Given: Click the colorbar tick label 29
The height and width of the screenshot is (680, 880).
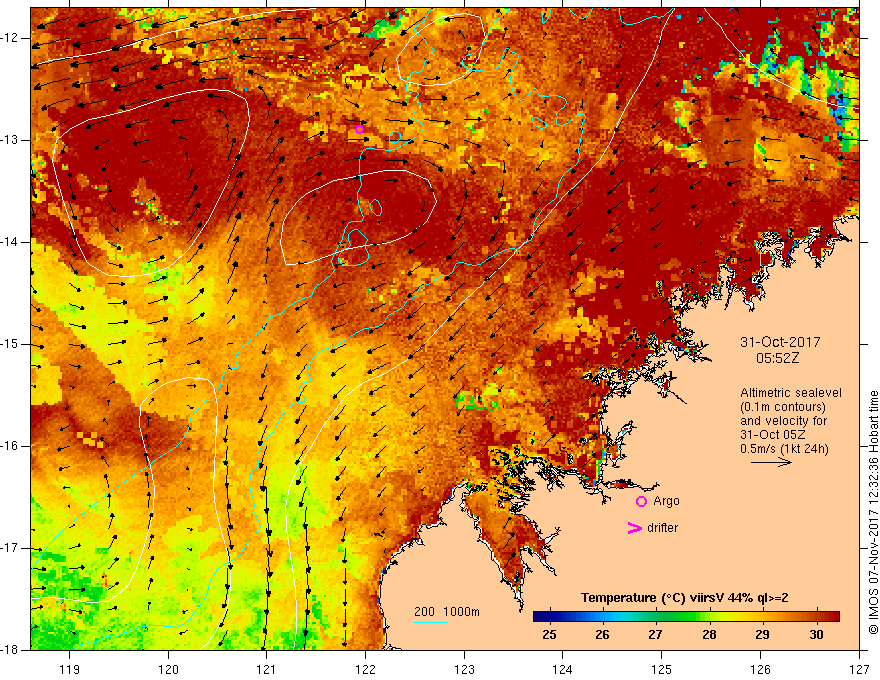Looking at the screenshot, I should tap(762, 635).
